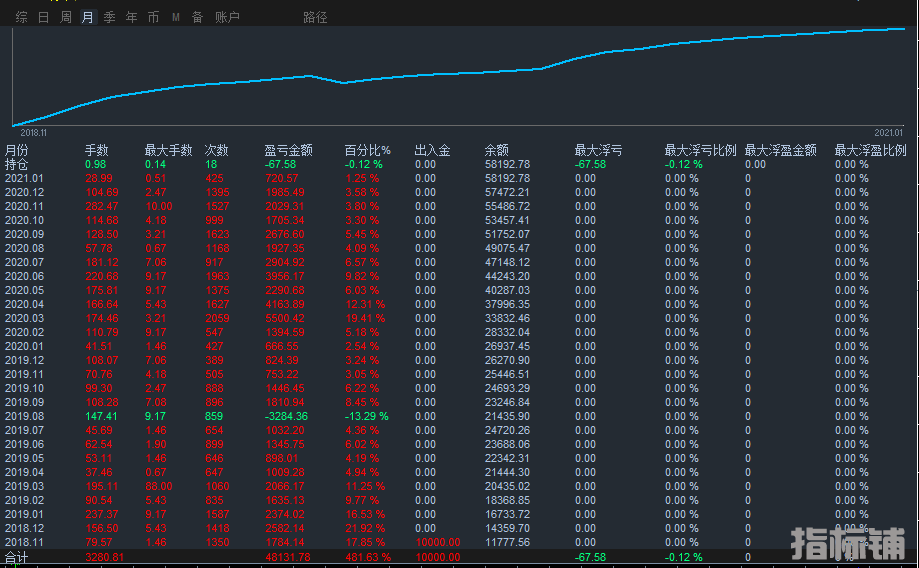This screenshot has width=919, height=568.
Task: Select the 2020.03 month row
Action: coord(460,319)
